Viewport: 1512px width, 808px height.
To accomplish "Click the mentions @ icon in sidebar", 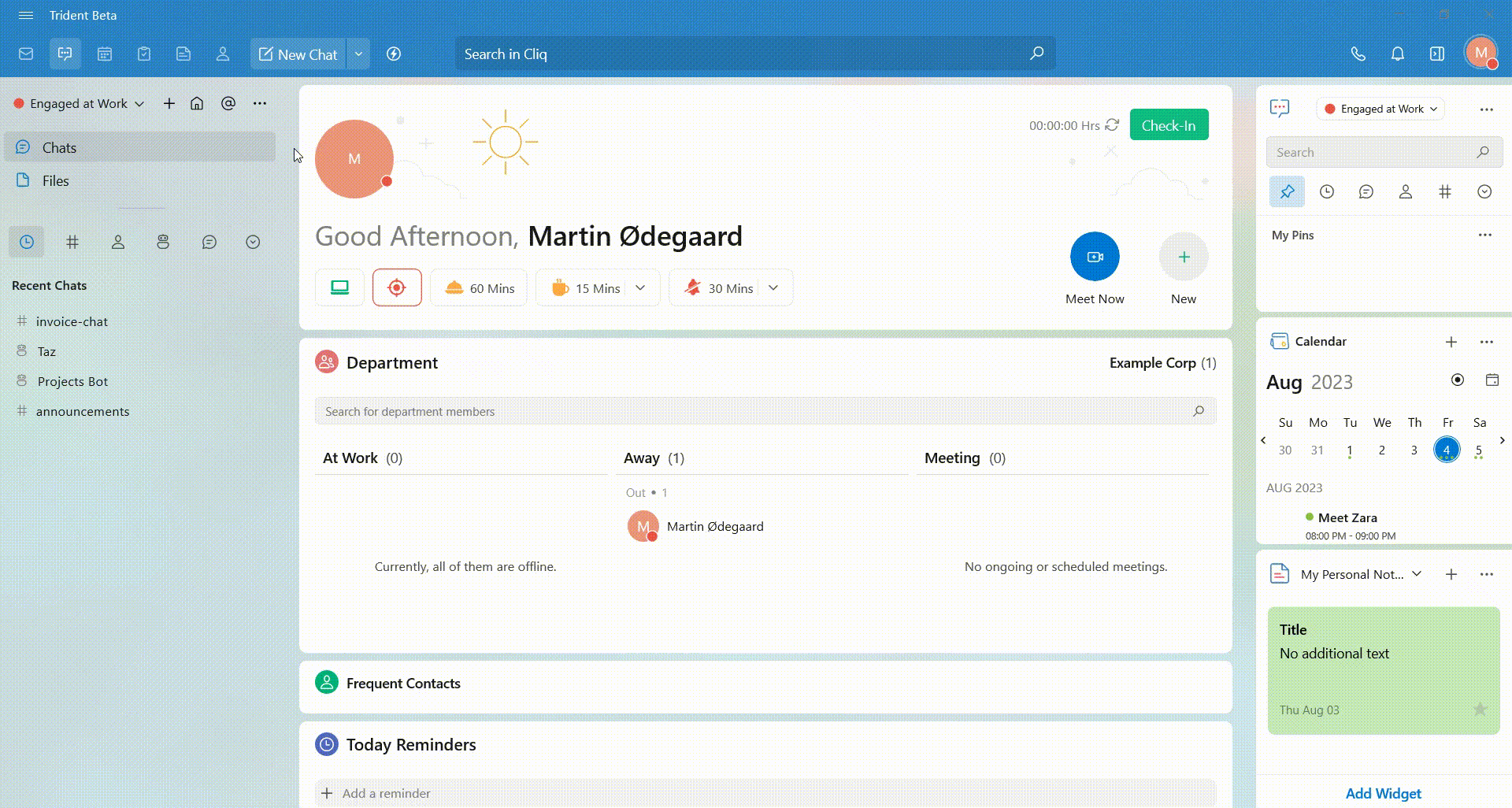I will (x=228, y=103).
